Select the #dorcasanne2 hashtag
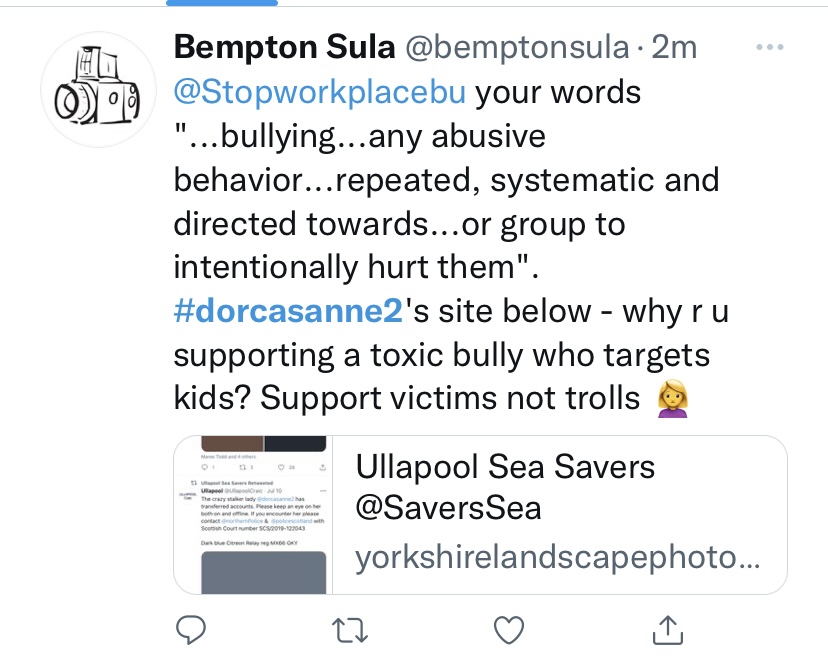The width and height of the screenshot is (828, 672). 286,311
